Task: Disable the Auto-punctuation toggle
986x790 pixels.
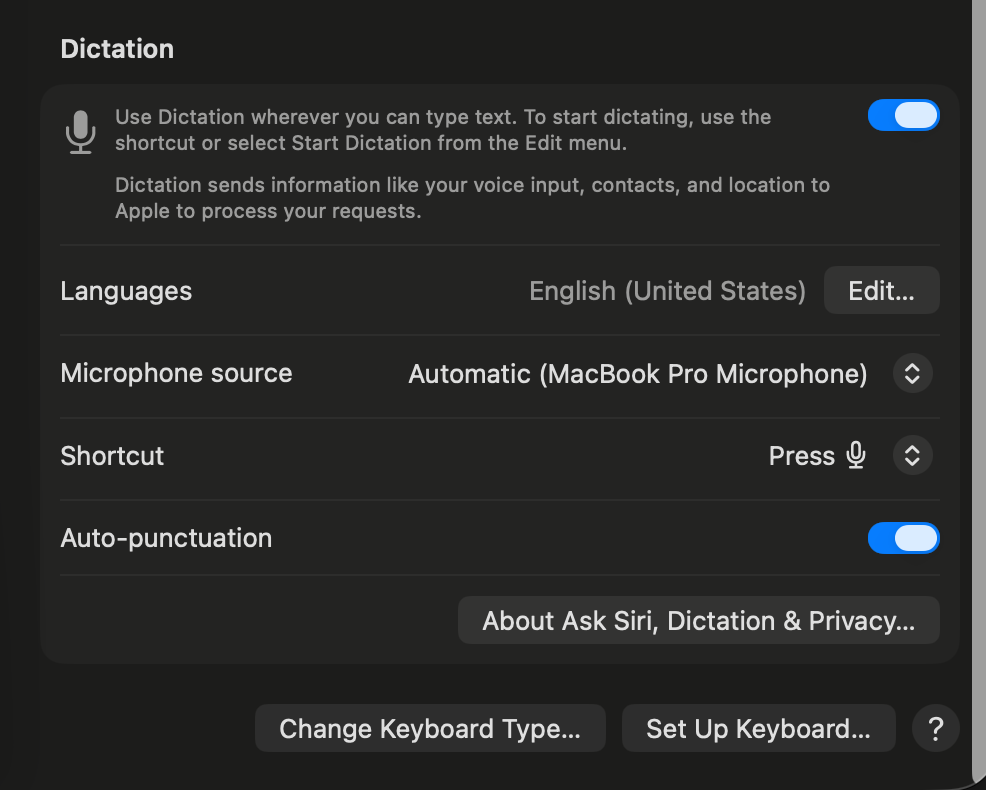Action: tap(903, 538)
